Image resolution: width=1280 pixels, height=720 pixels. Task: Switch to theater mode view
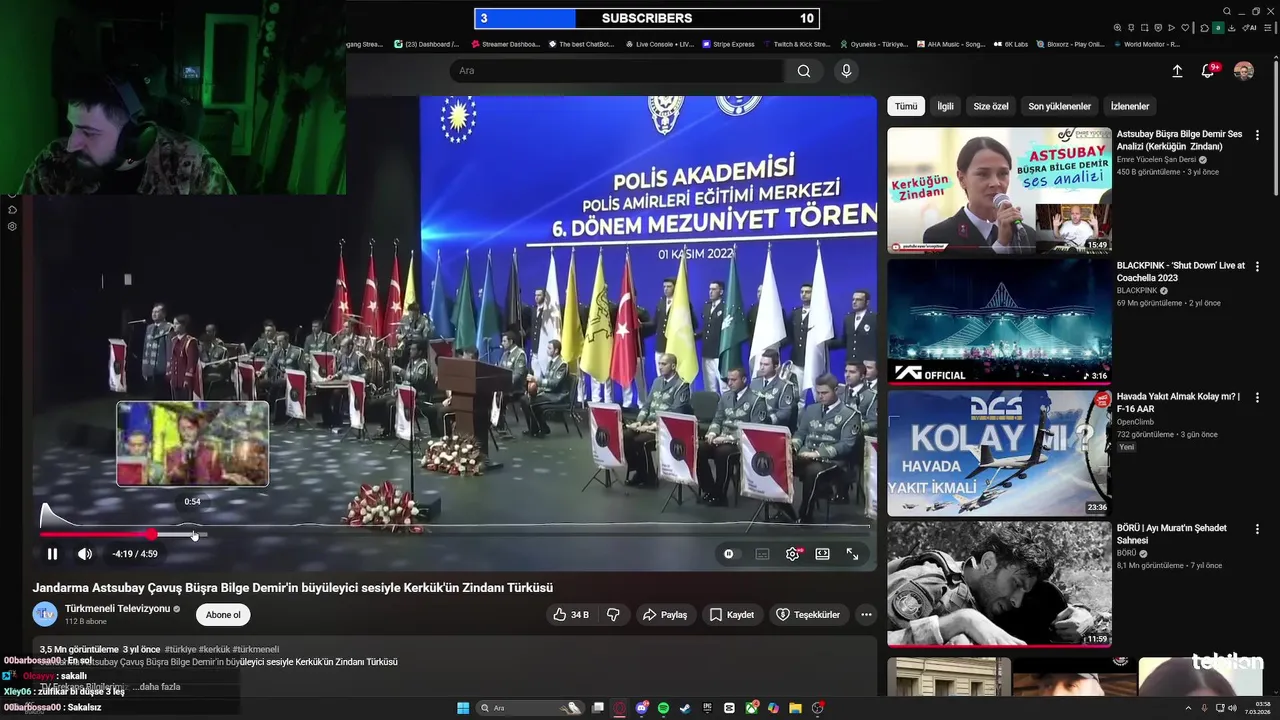tap(822, 554)
